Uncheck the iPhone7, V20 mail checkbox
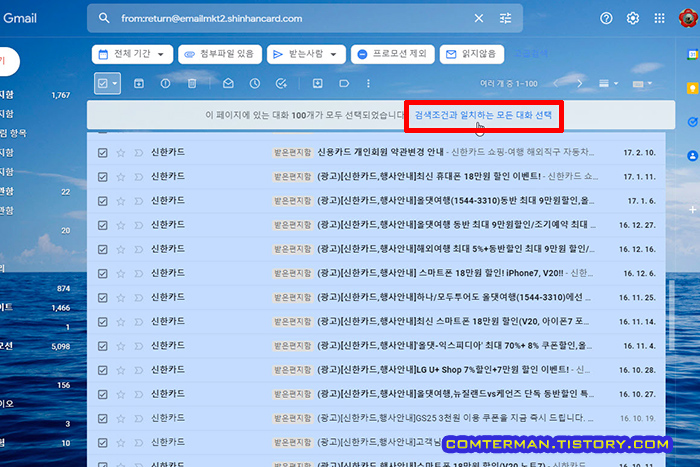This screenshot has width=700, height=467. [103, 273]
